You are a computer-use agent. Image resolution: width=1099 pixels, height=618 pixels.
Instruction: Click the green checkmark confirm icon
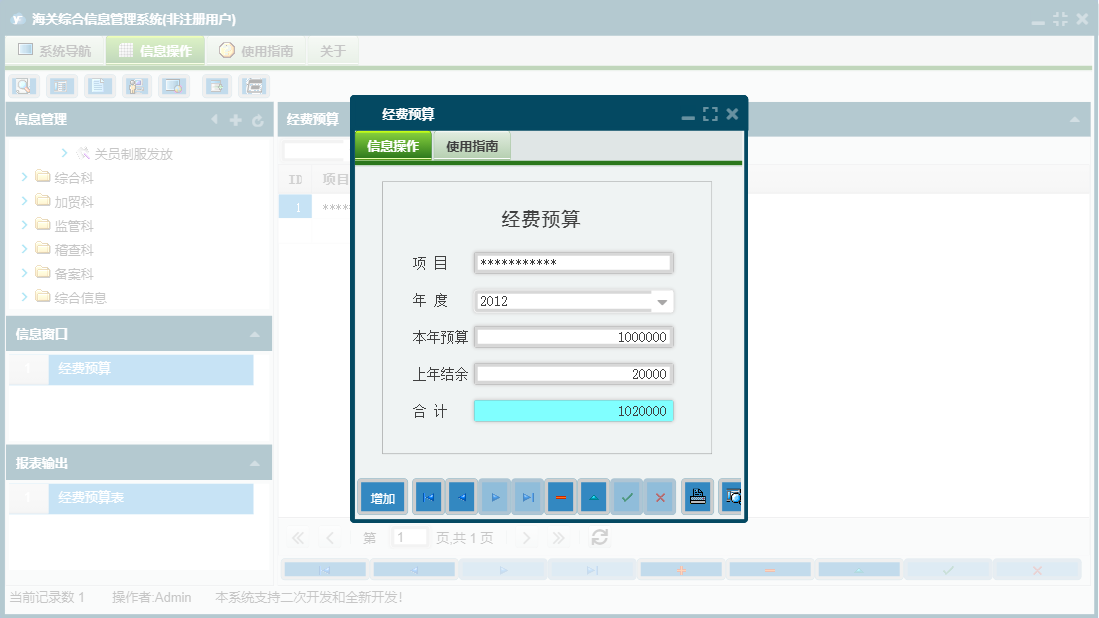point(626,496)
